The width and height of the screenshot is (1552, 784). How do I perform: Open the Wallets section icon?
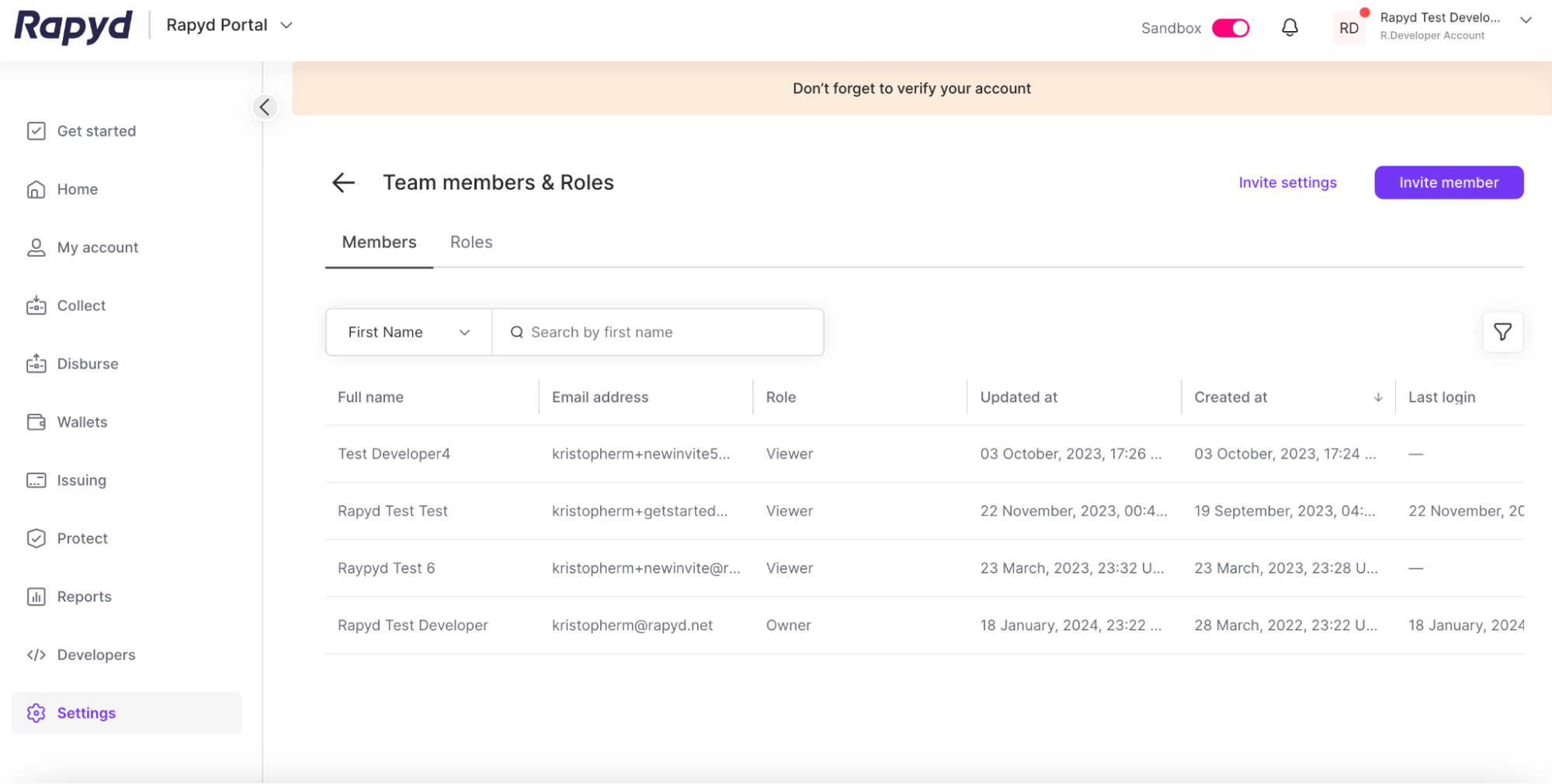36,422
